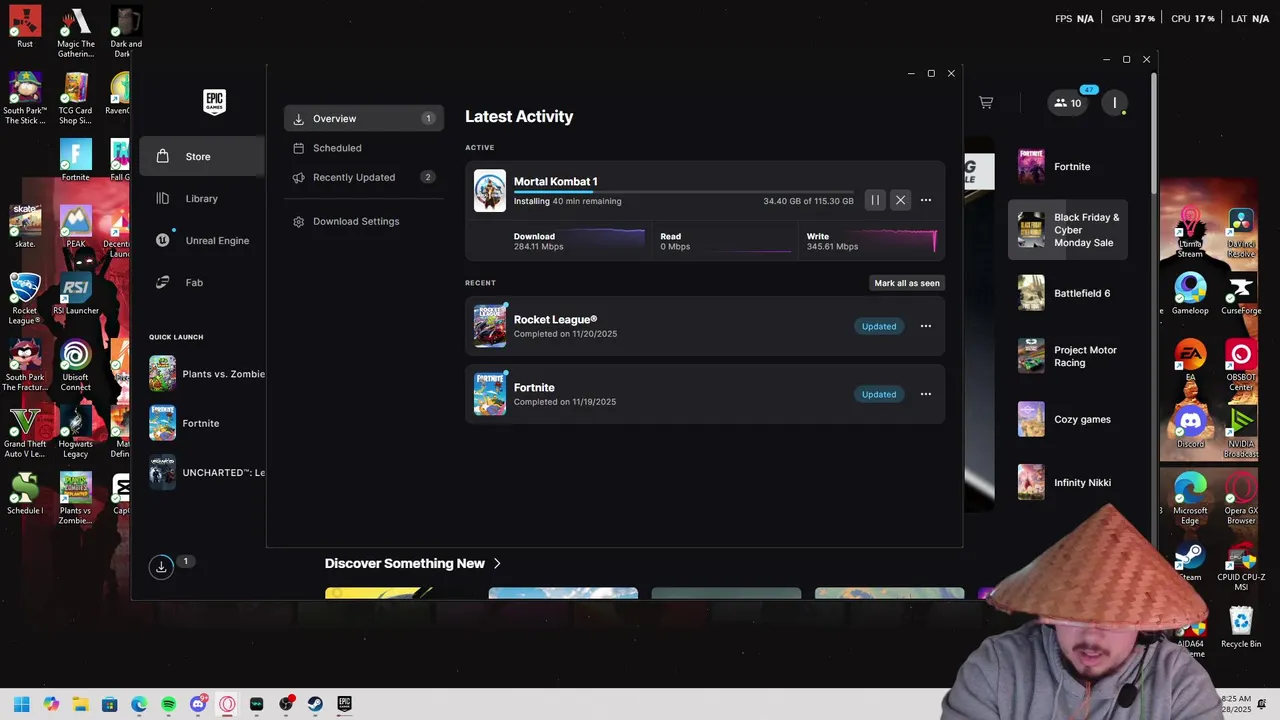
Task: Open the downloads icon at bottom of sidebar
Action: pyautogui.click(x=161, y=567)
